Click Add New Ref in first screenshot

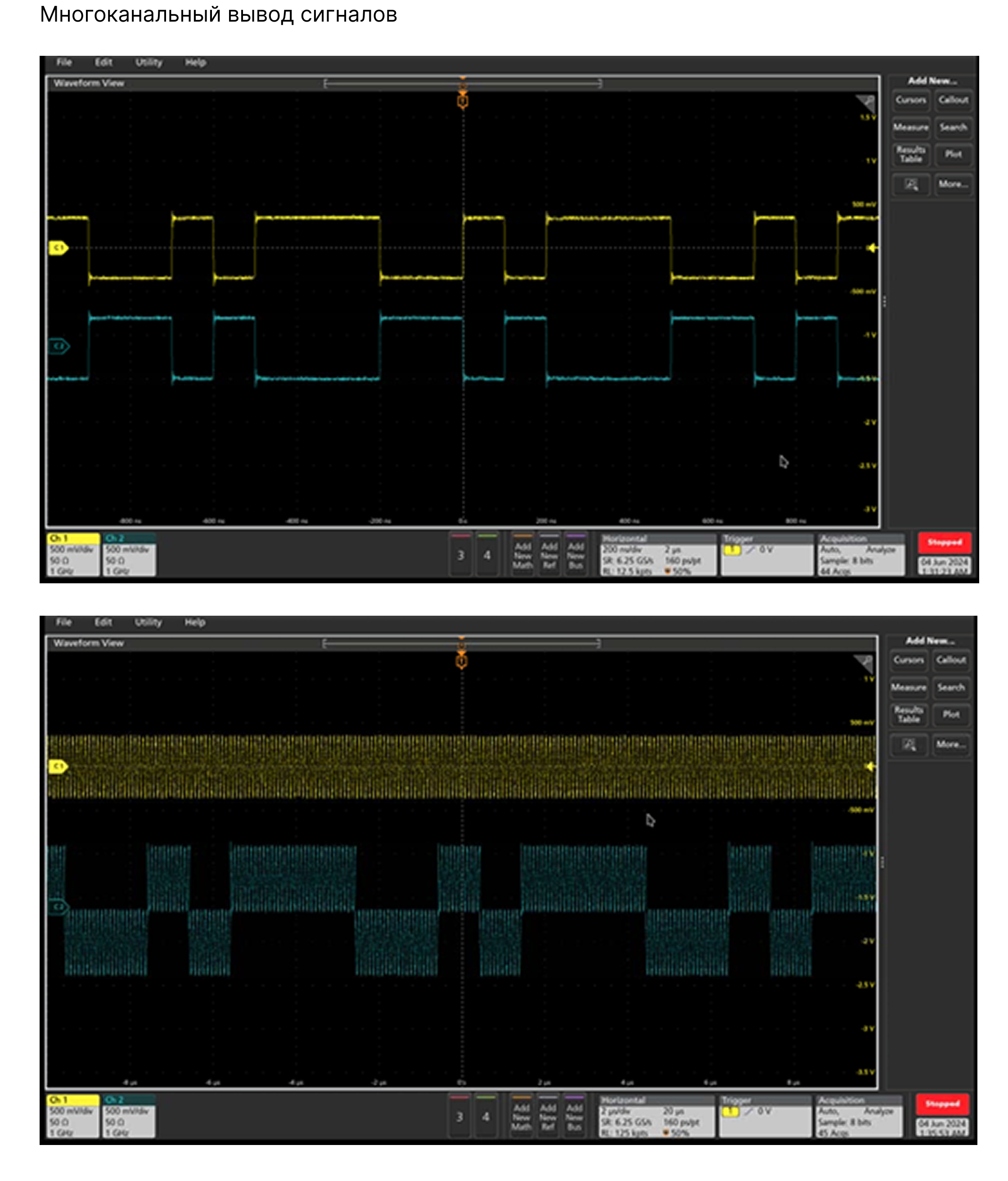coord(549,554)
